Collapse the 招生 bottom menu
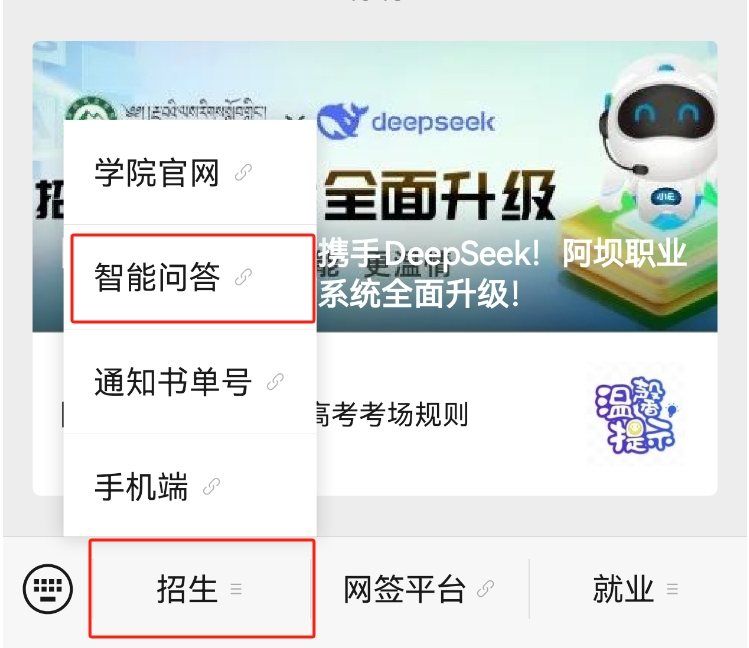Screen dimensions: 749x648 tap(201, 589)
